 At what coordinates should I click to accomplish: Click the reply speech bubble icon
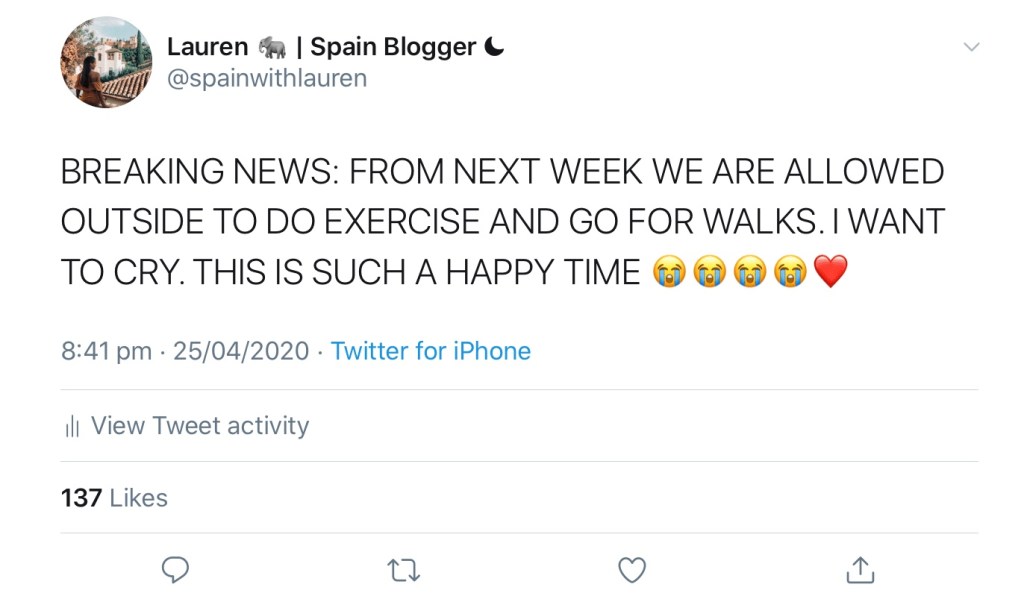click(176, 569)
